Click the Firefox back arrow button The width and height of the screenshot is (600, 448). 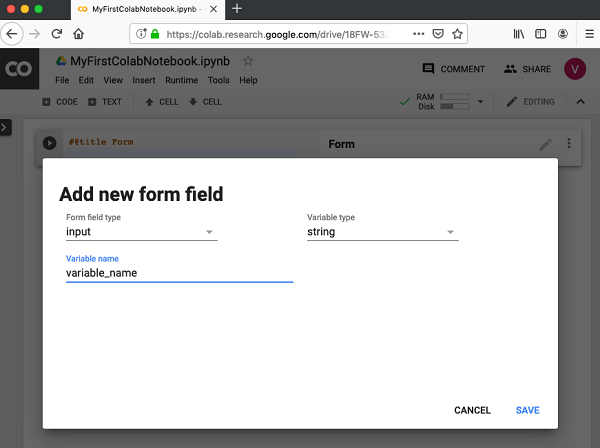coord(12,34)
